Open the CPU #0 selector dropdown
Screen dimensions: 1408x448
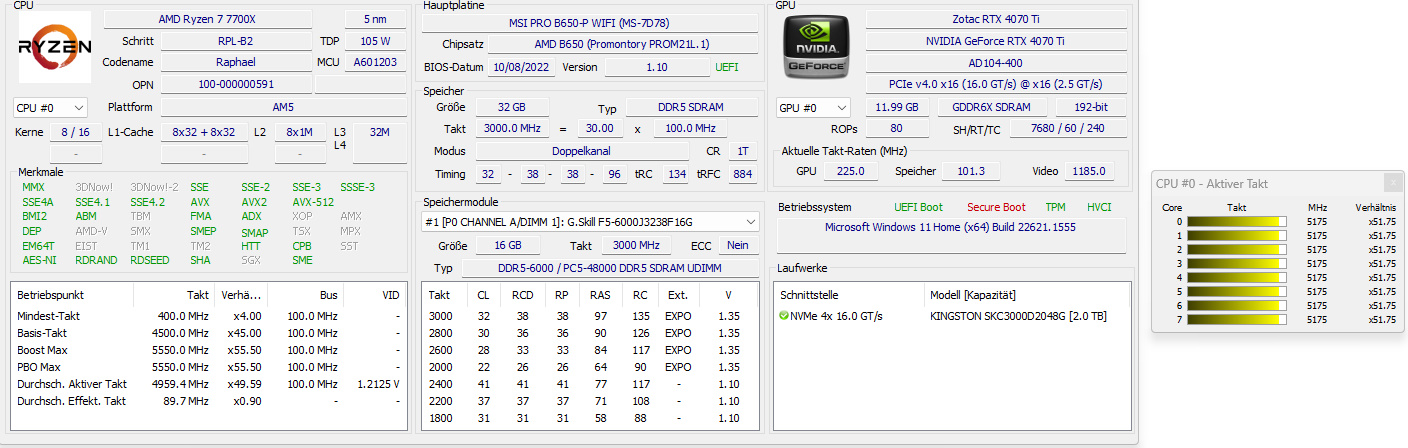point(51,107)
